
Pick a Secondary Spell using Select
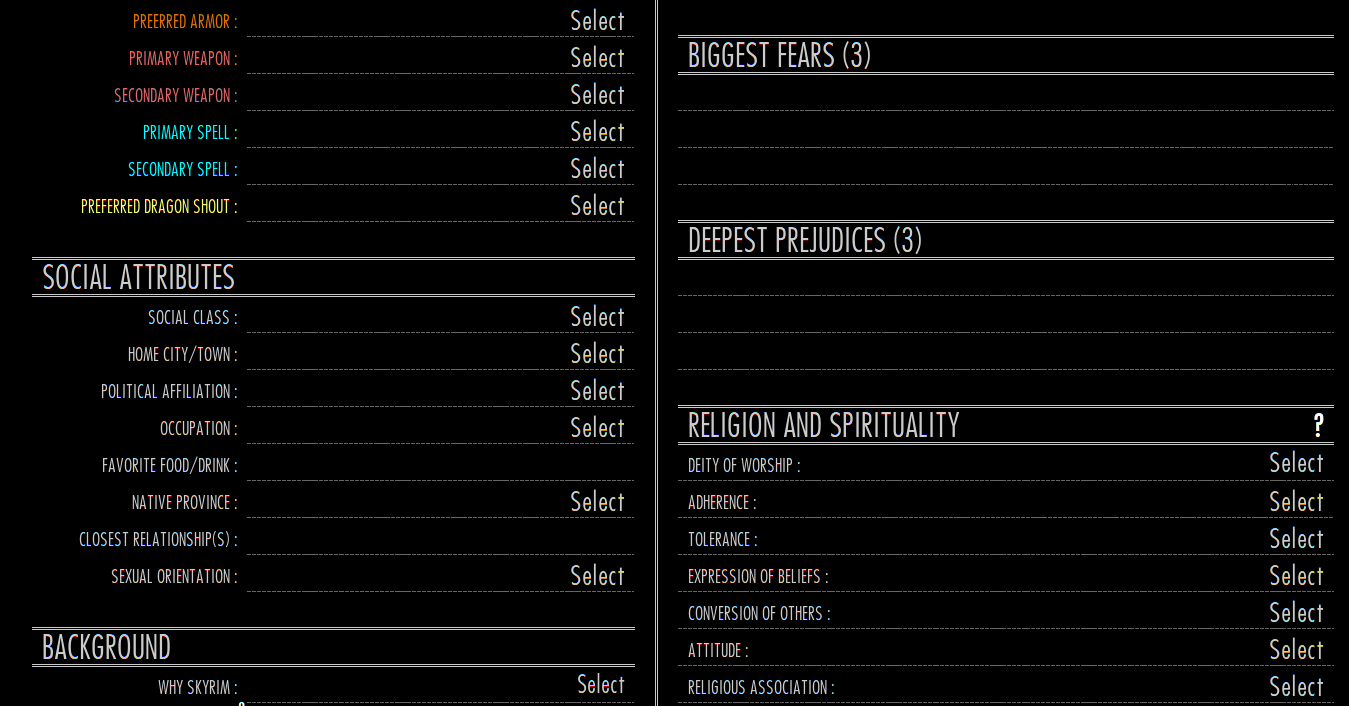(597, 169)
